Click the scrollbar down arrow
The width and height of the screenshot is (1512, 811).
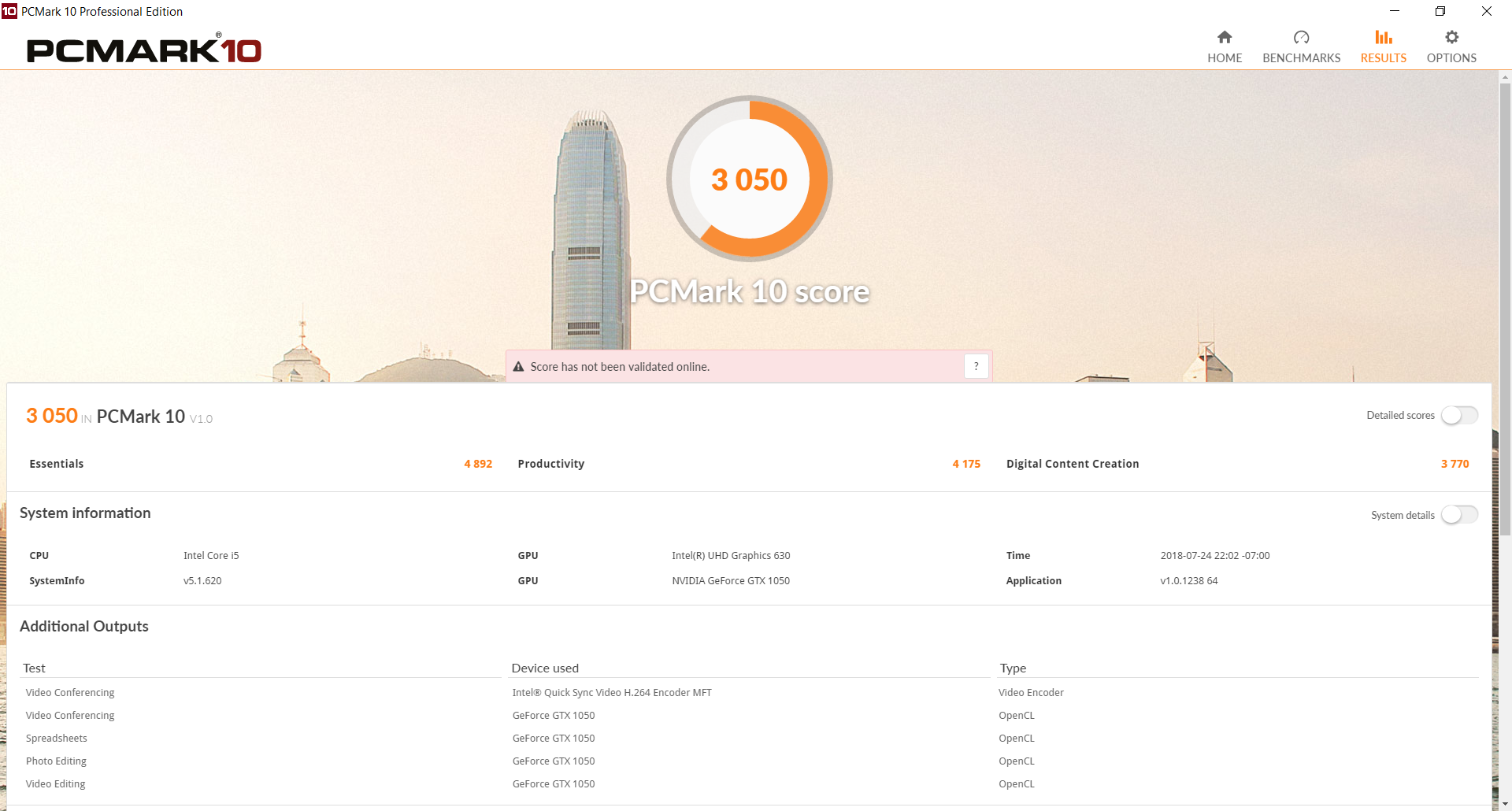(x=1505, y=803)
